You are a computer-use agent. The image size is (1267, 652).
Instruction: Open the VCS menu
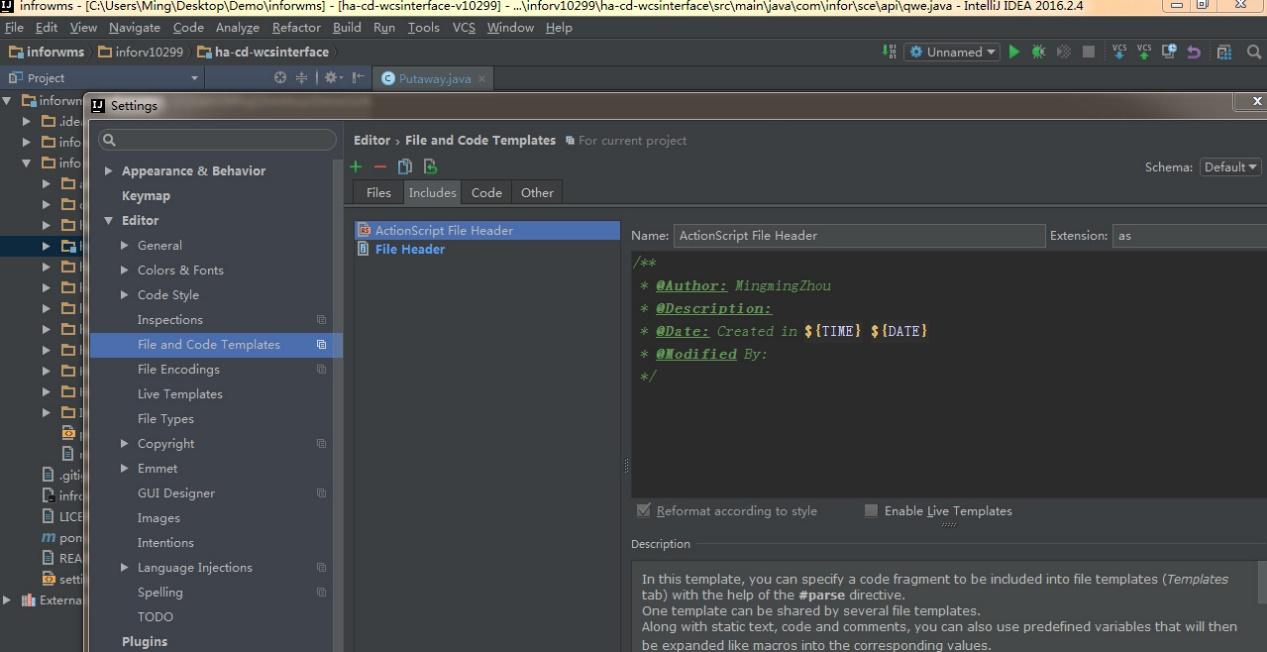tap(464, 28)
